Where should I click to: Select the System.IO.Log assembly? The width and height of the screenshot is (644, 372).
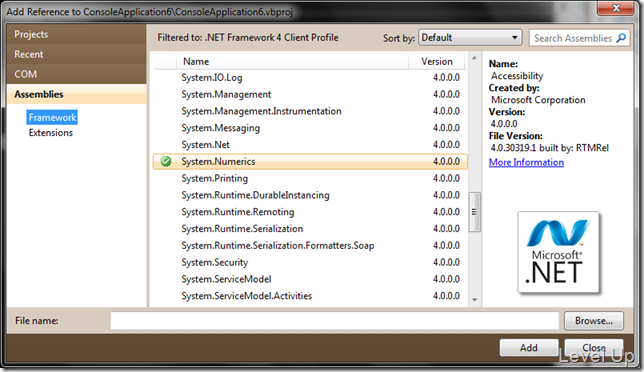coord(310,78)
